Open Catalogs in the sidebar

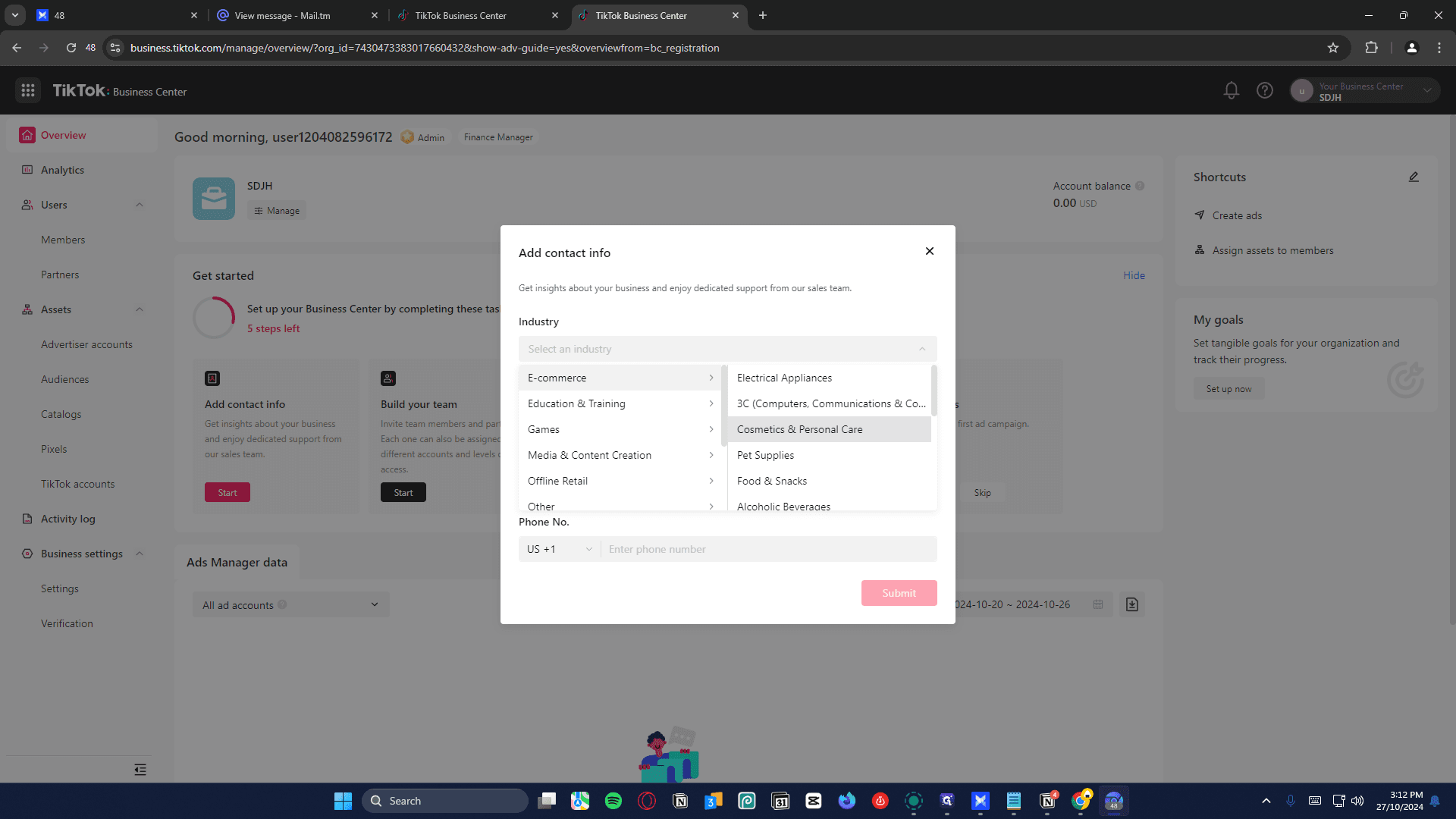click(x=61, y=414)
